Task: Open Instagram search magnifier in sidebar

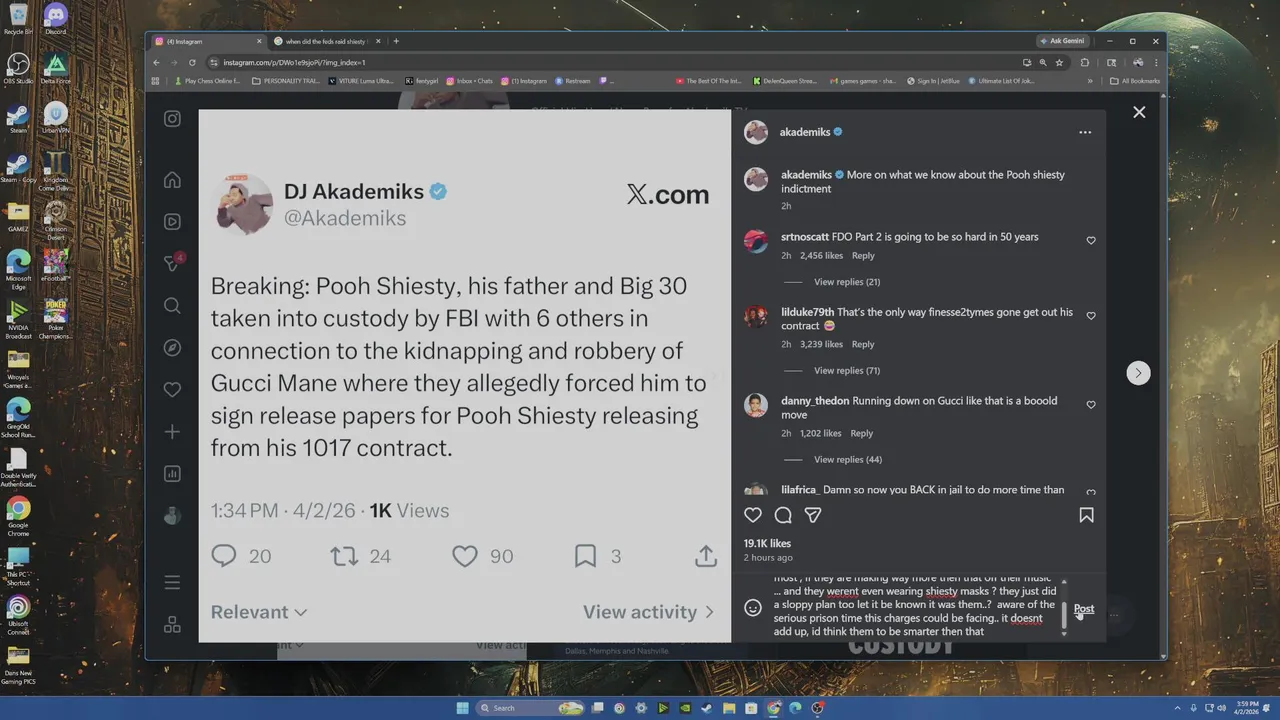Action: click(x=172, y=306)
